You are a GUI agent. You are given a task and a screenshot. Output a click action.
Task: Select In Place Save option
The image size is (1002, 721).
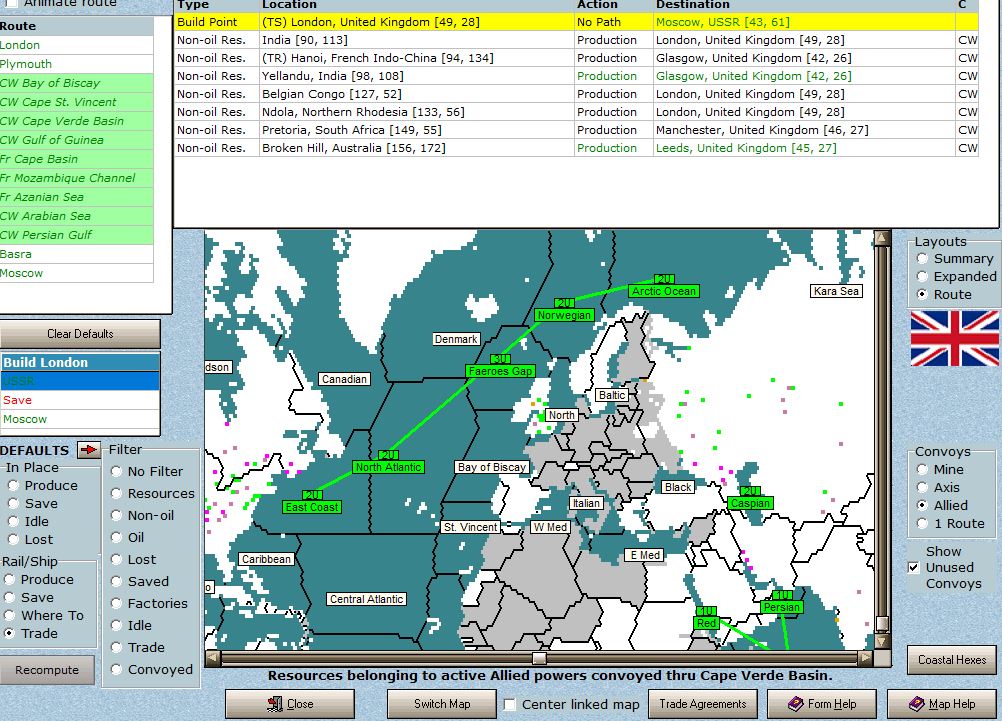coord(13,504)
